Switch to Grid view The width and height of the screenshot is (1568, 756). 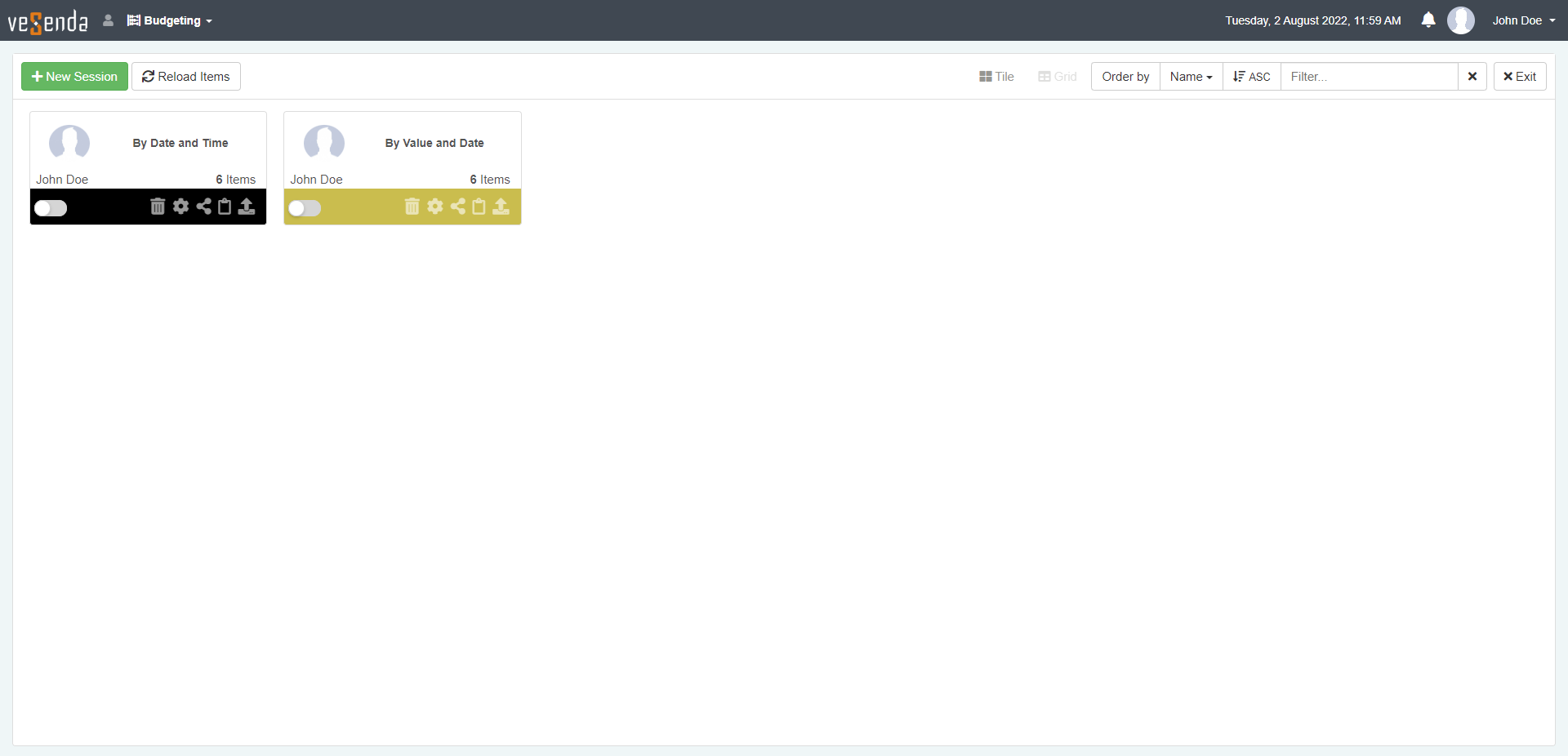(x=1058, y=77)
